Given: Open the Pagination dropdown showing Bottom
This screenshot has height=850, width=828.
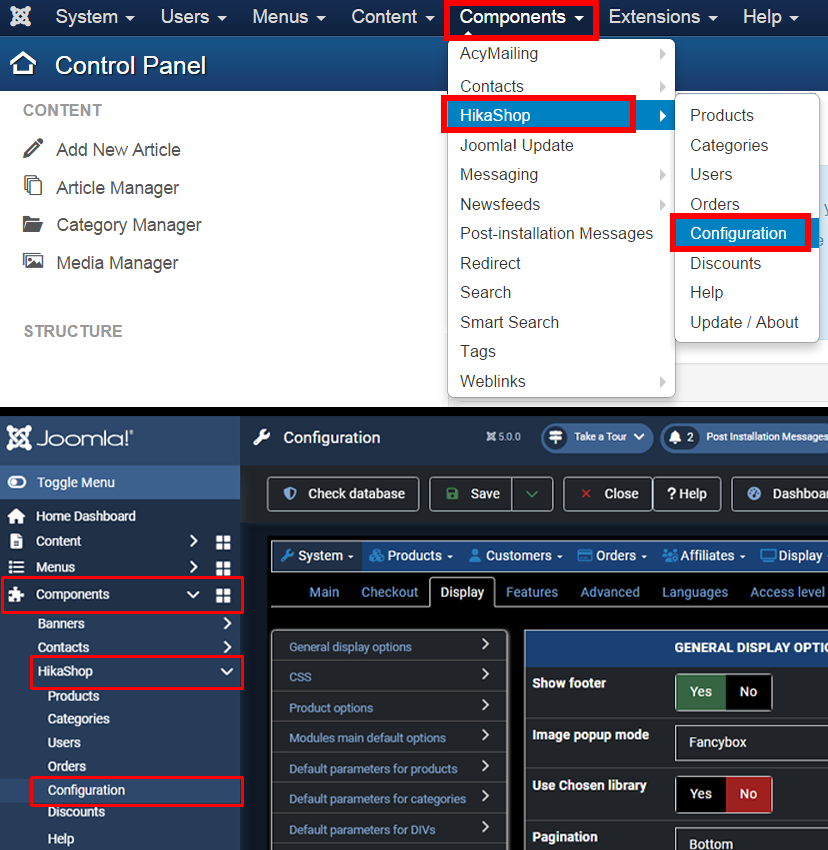Looking at the screenshot, I should coord(752,841).
